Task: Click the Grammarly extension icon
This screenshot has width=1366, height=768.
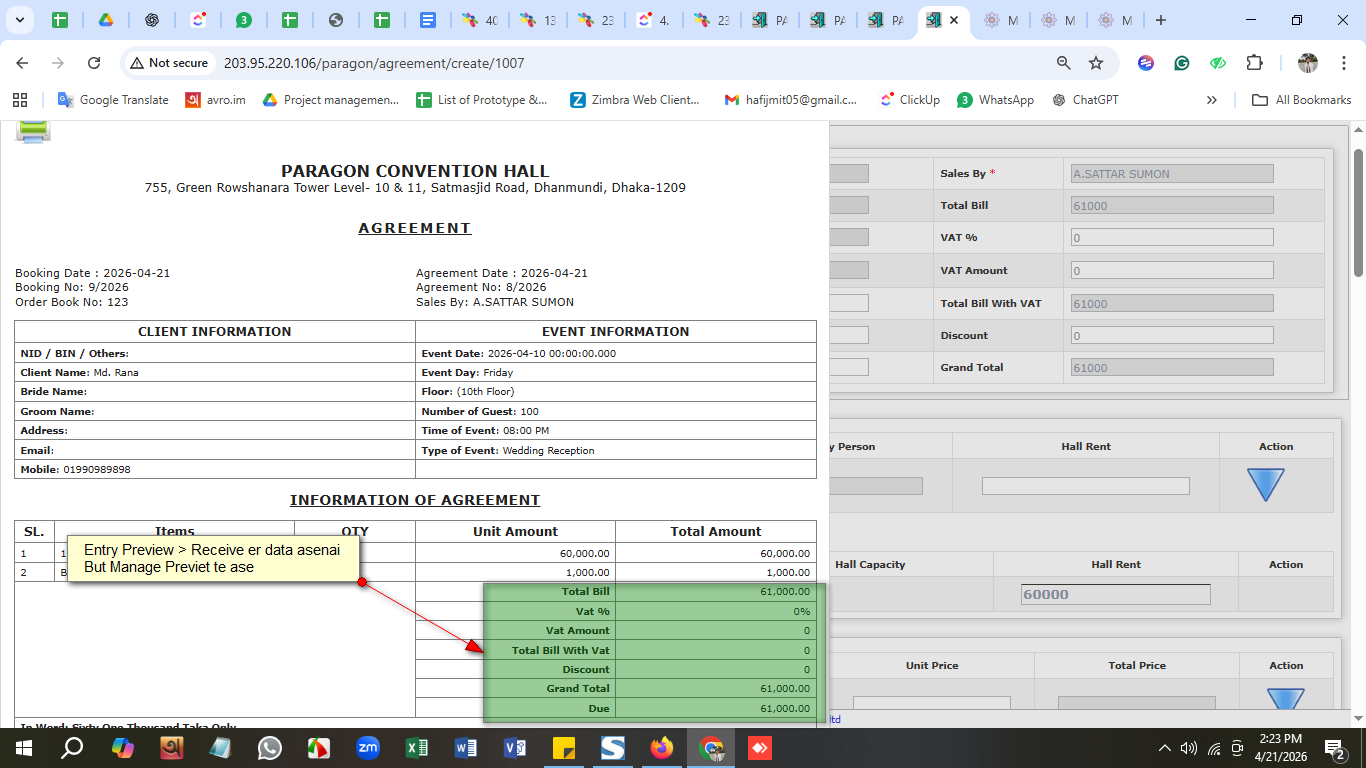Action: [1182, 63]
